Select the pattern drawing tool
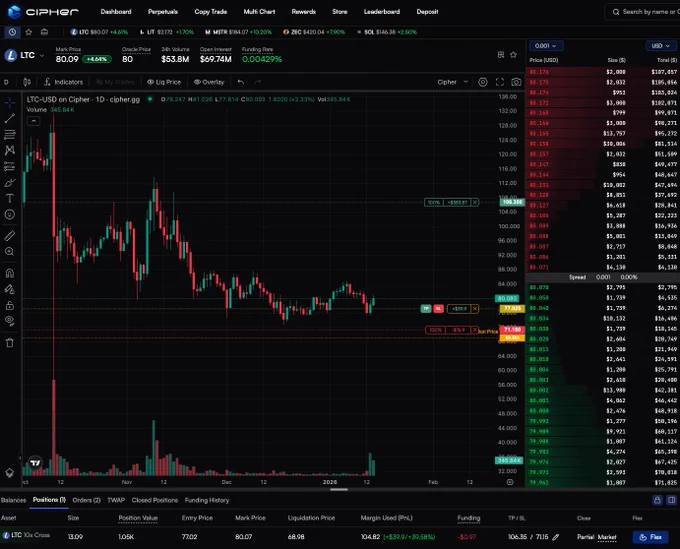This screenshot has width=680, height=549. pyautogui.click(x=10, y=150)
